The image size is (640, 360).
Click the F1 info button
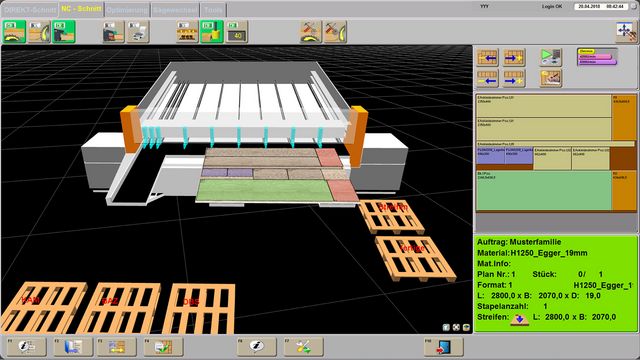[x=27, y=347]
